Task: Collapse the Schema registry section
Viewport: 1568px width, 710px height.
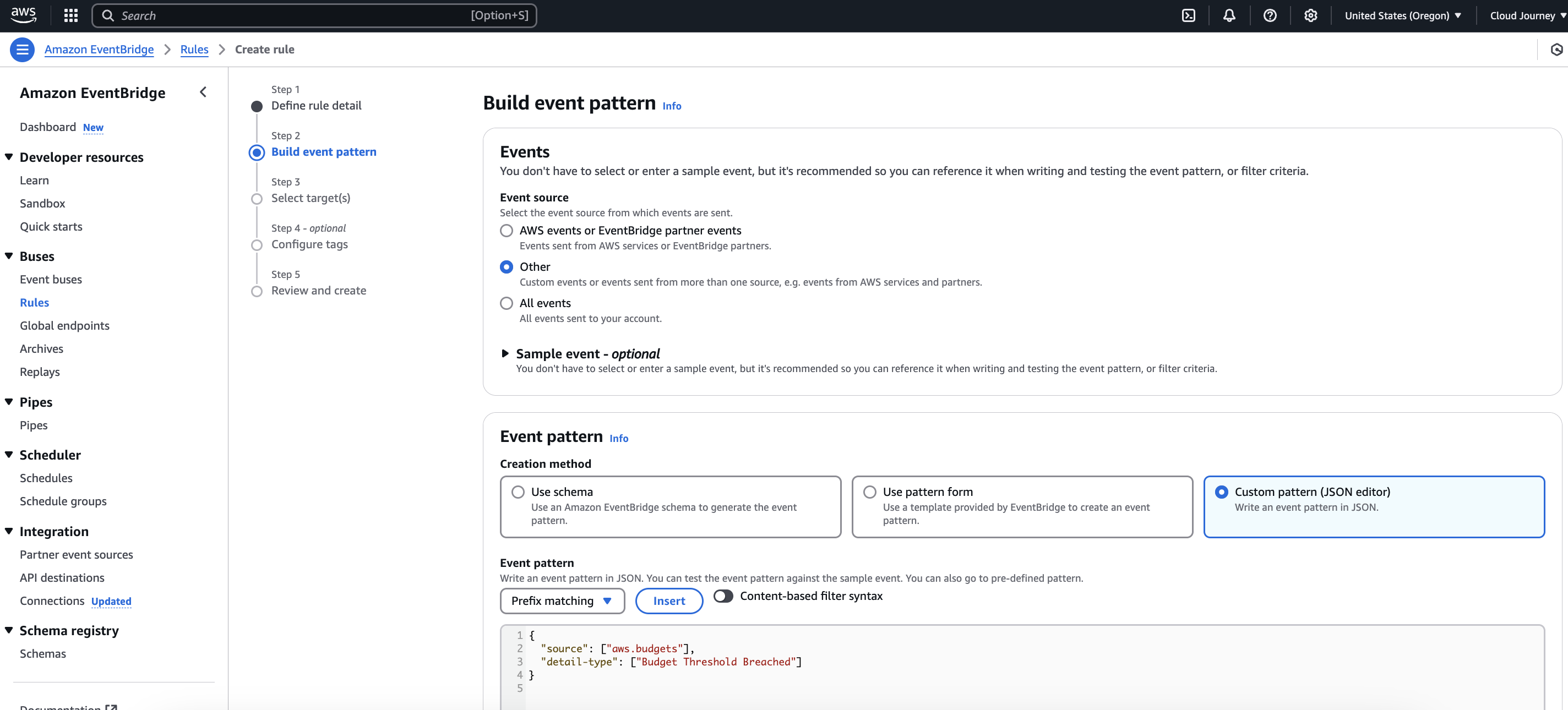Action: pos(9,631)
